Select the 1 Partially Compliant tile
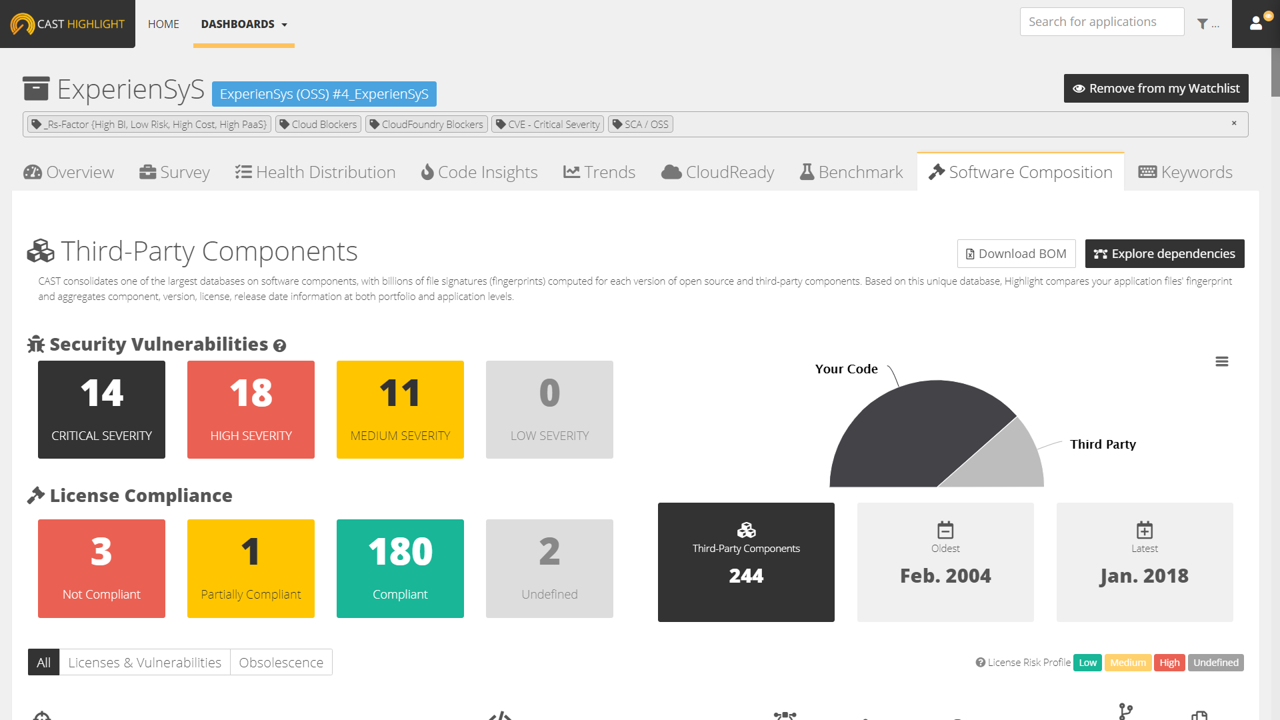Image resolution: width=1280 pixels, height=720 pixels. 251,568
